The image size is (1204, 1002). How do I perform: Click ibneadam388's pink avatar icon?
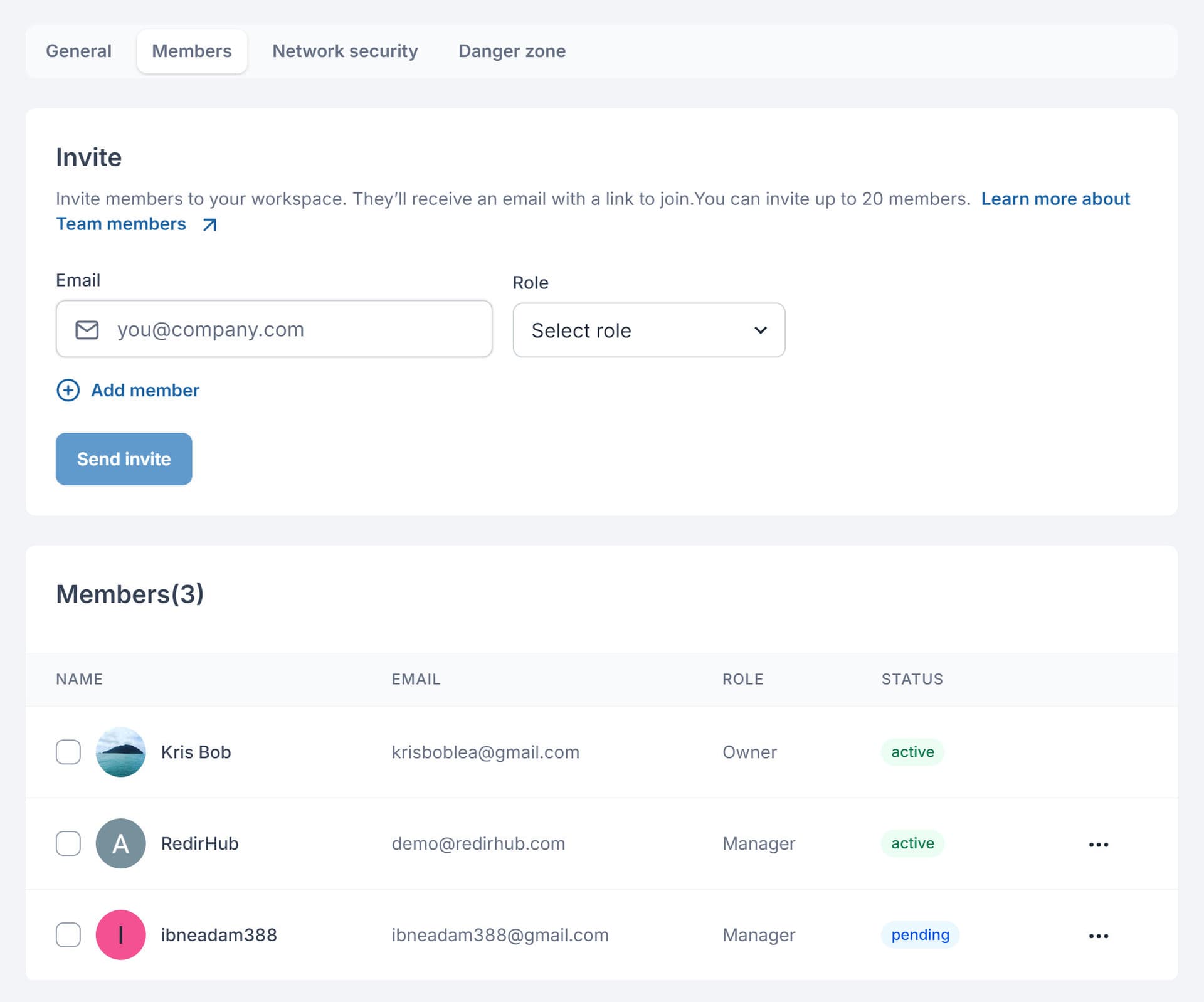120,935
